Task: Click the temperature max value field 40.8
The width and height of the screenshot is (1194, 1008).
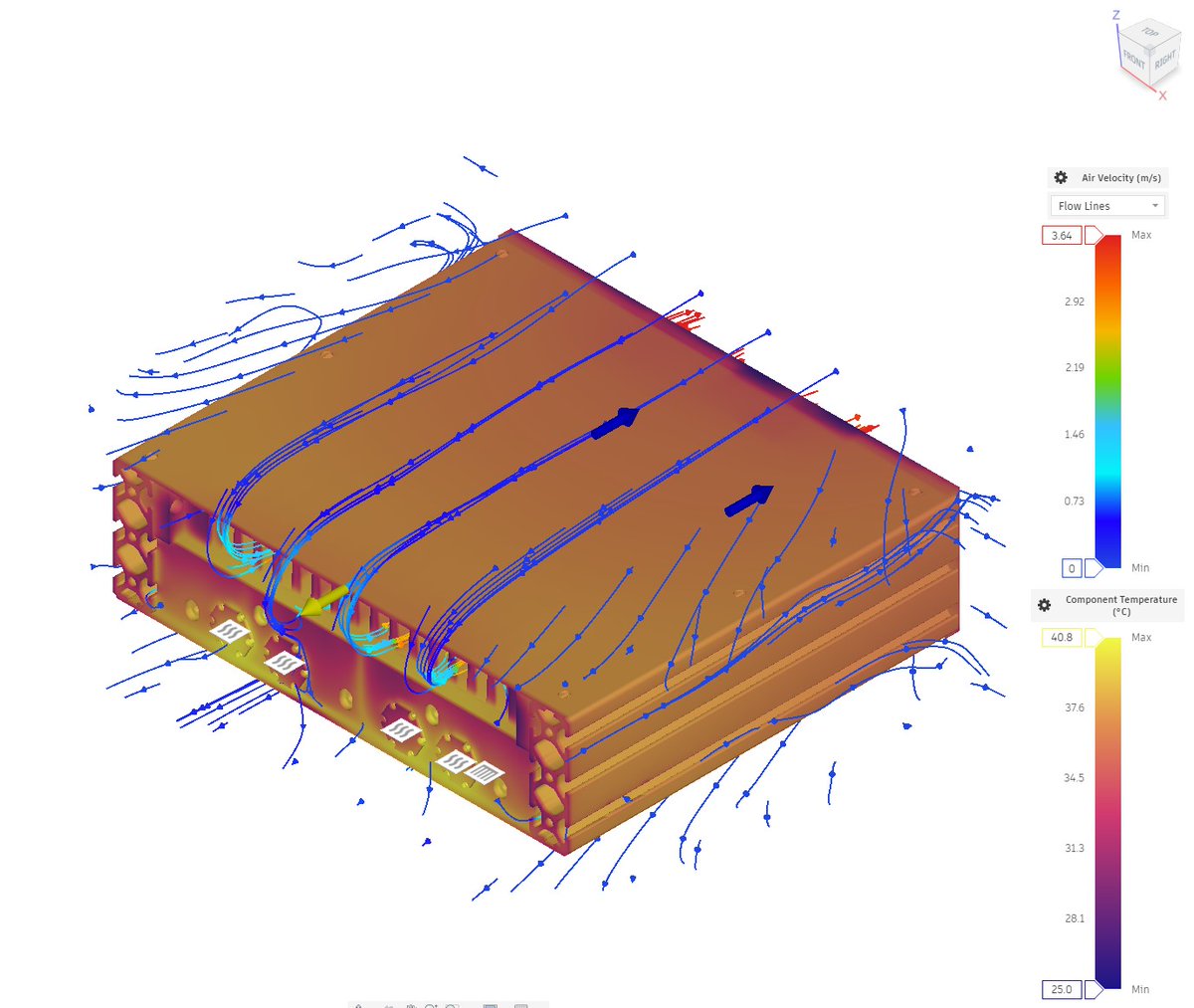Action: [x=1062, y=638]
